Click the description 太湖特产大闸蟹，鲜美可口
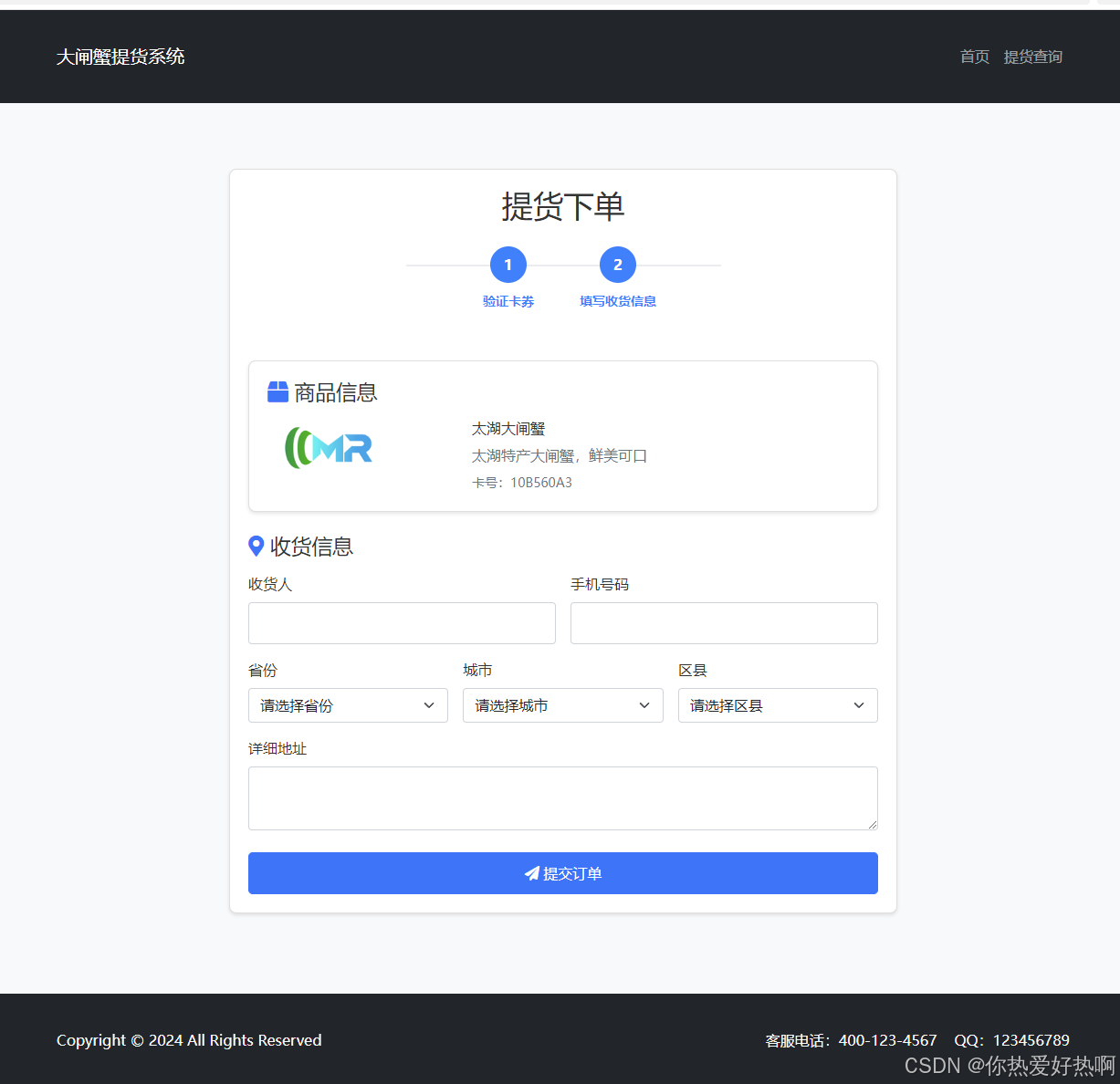The height and width of the screenshot is (1084, 1120). click(560, 455)
